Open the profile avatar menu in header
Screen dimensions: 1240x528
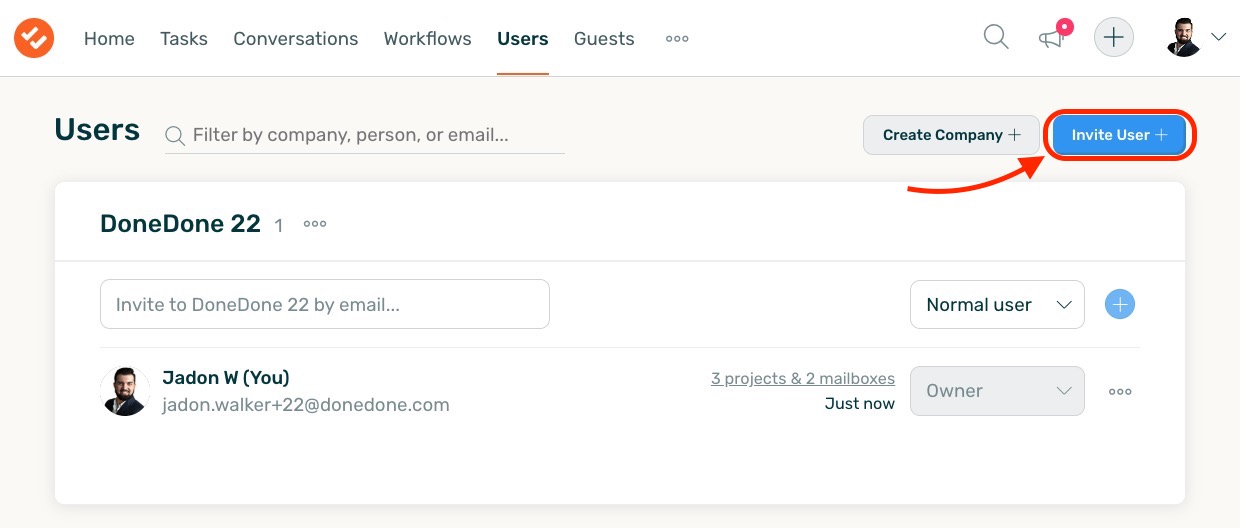(1196, 37)
